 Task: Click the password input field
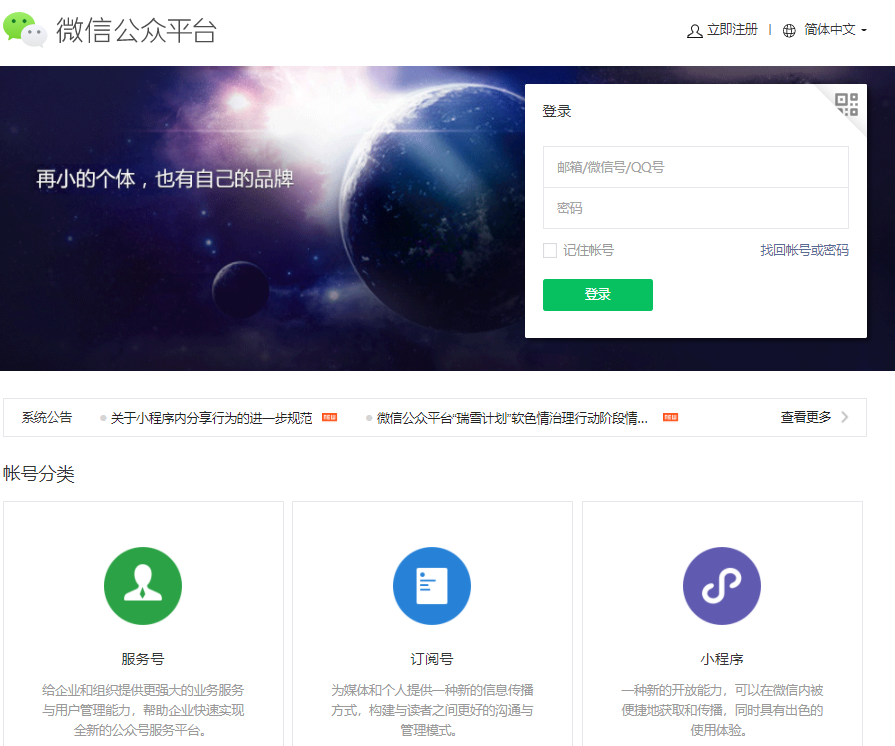(x=695, y=208)
